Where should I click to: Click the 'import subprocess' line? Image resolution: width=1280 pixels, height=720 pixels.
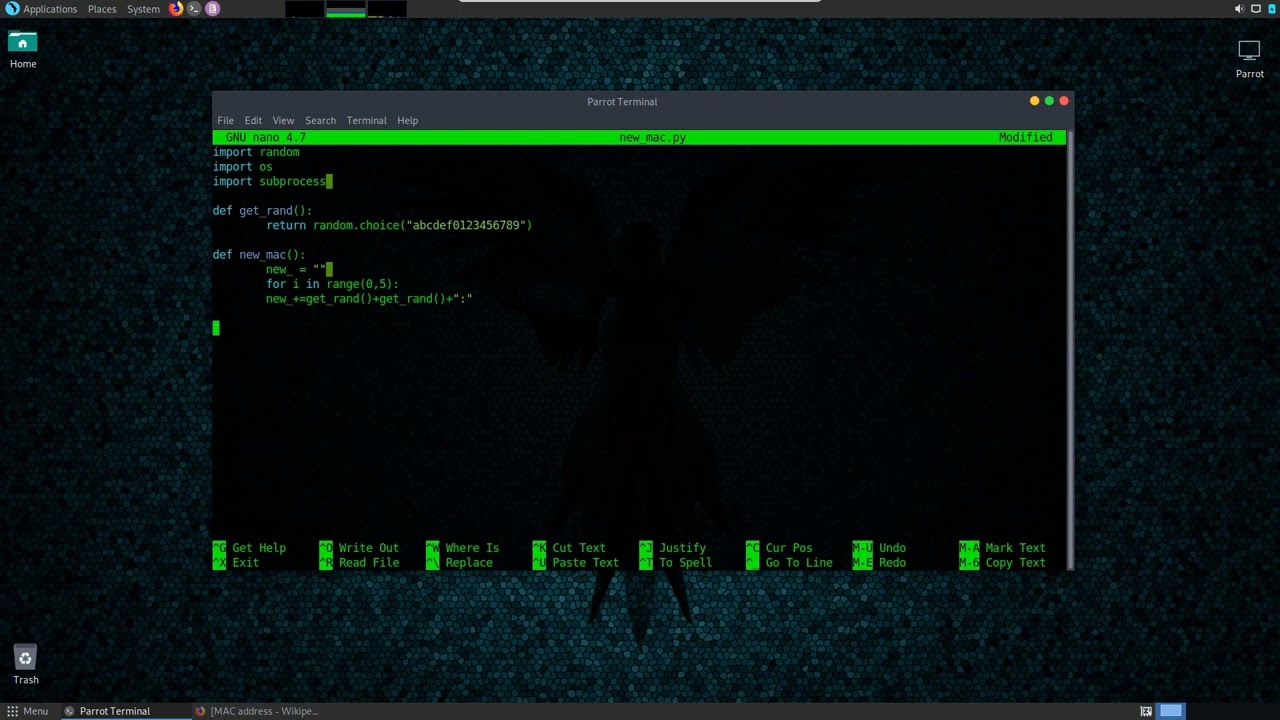[x=269, y=181]
